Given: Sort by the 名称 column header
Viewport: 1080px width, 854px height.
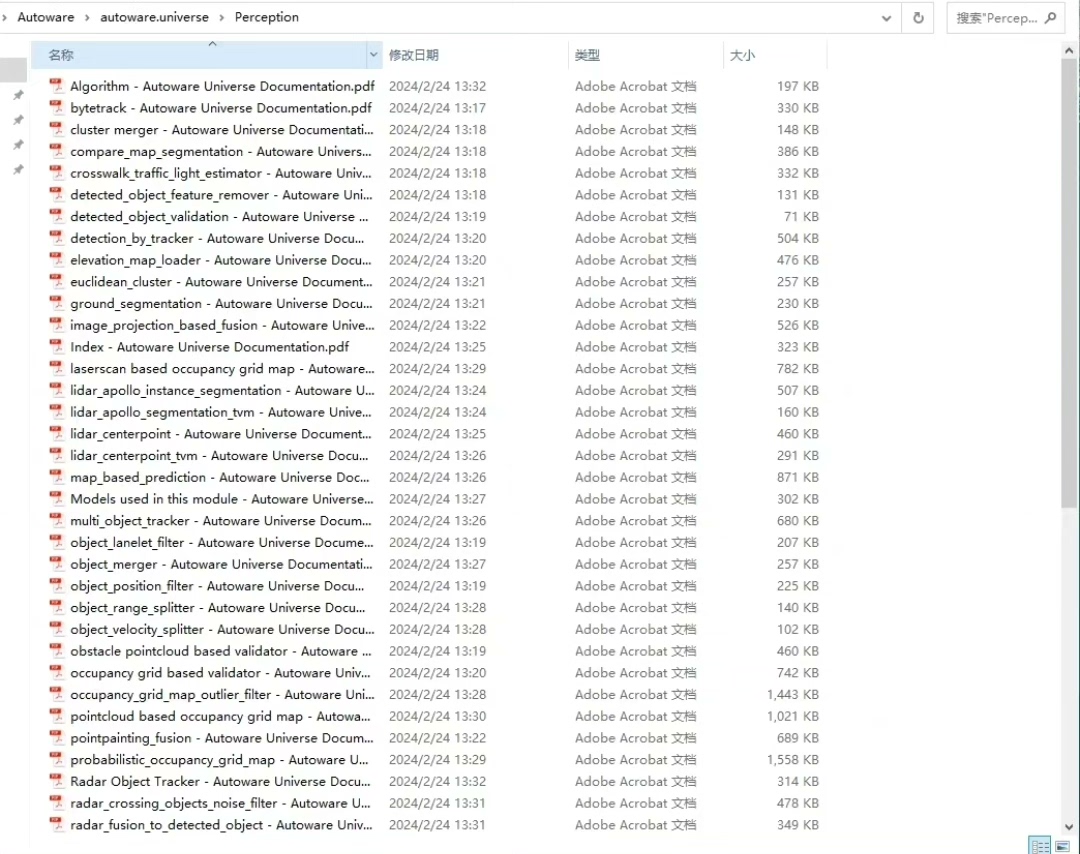Looking at the screenshot, I should 199,54.
